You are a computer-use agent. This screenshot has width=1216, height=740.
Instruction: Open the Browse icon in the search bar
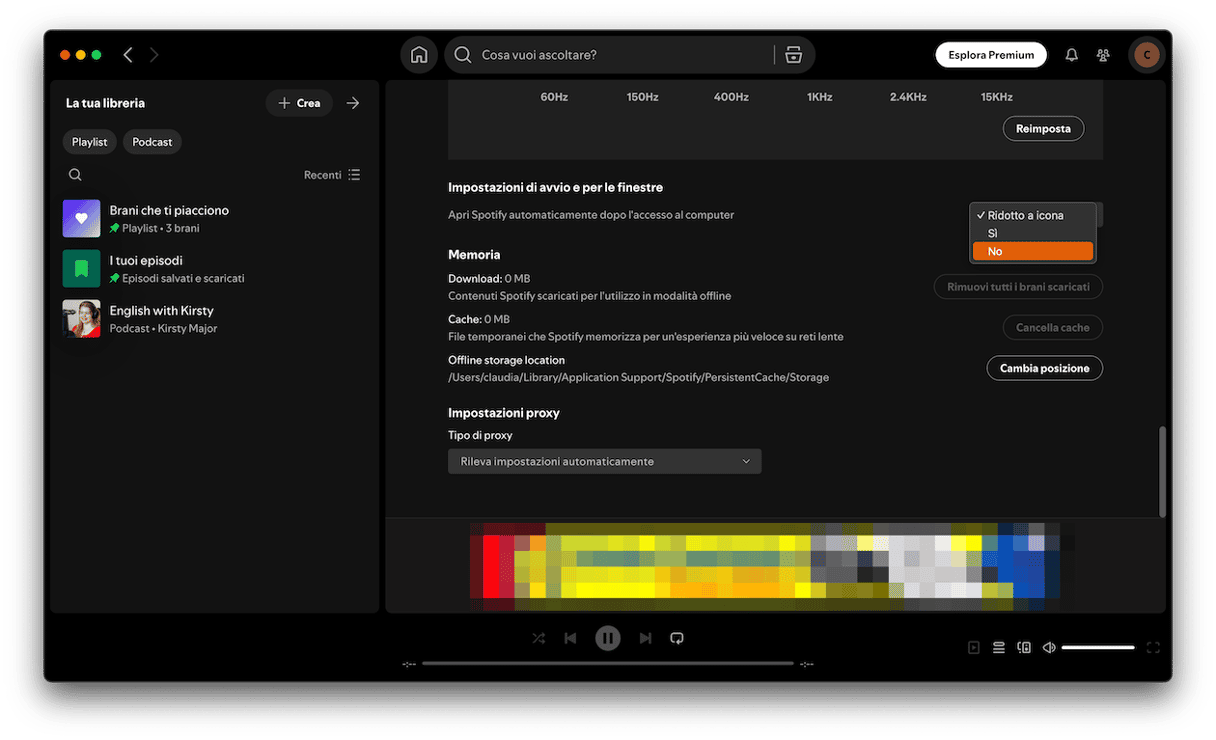794,55
